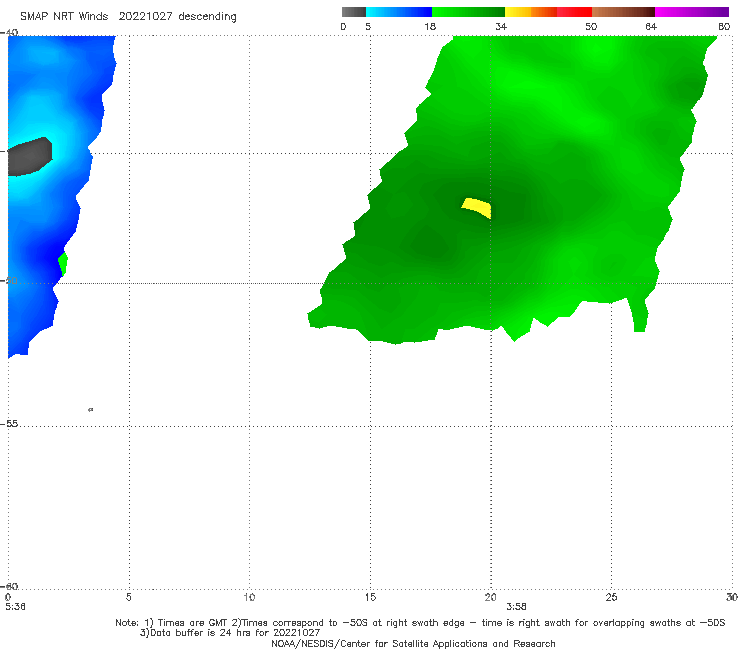Click the red segment of the color bar
The image size is (740, 650).
pos(574,12)
